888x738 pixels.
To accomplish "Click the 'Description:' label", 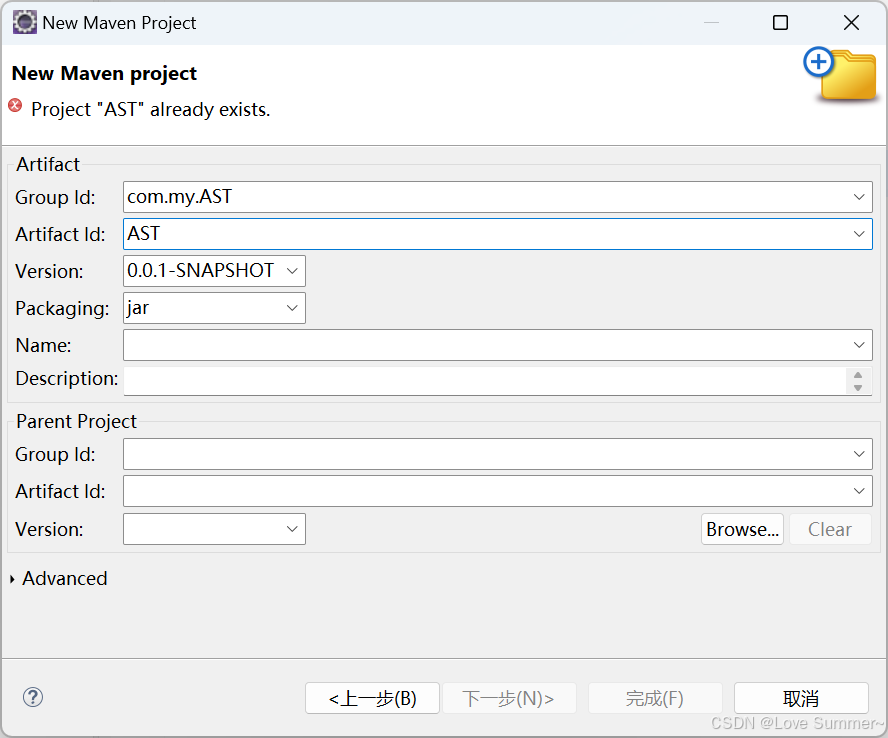I will [67, 378].
